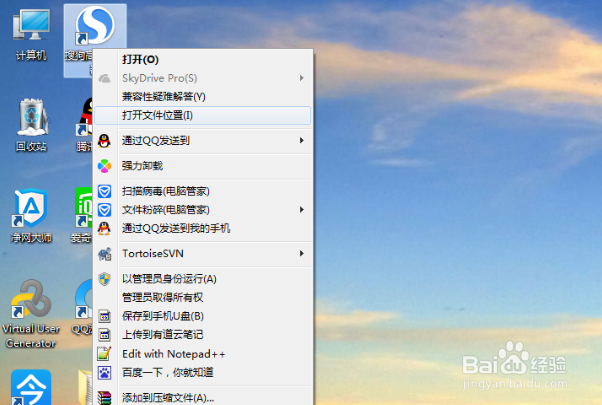Click the SkyDrive cloud icon

click(104, 79)
